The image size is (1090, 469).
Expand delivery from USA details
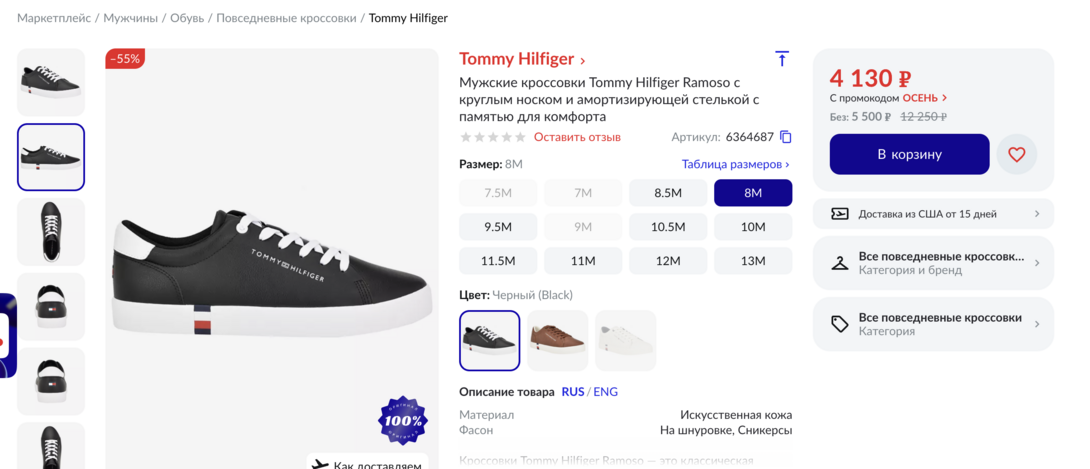[1037, 214]
